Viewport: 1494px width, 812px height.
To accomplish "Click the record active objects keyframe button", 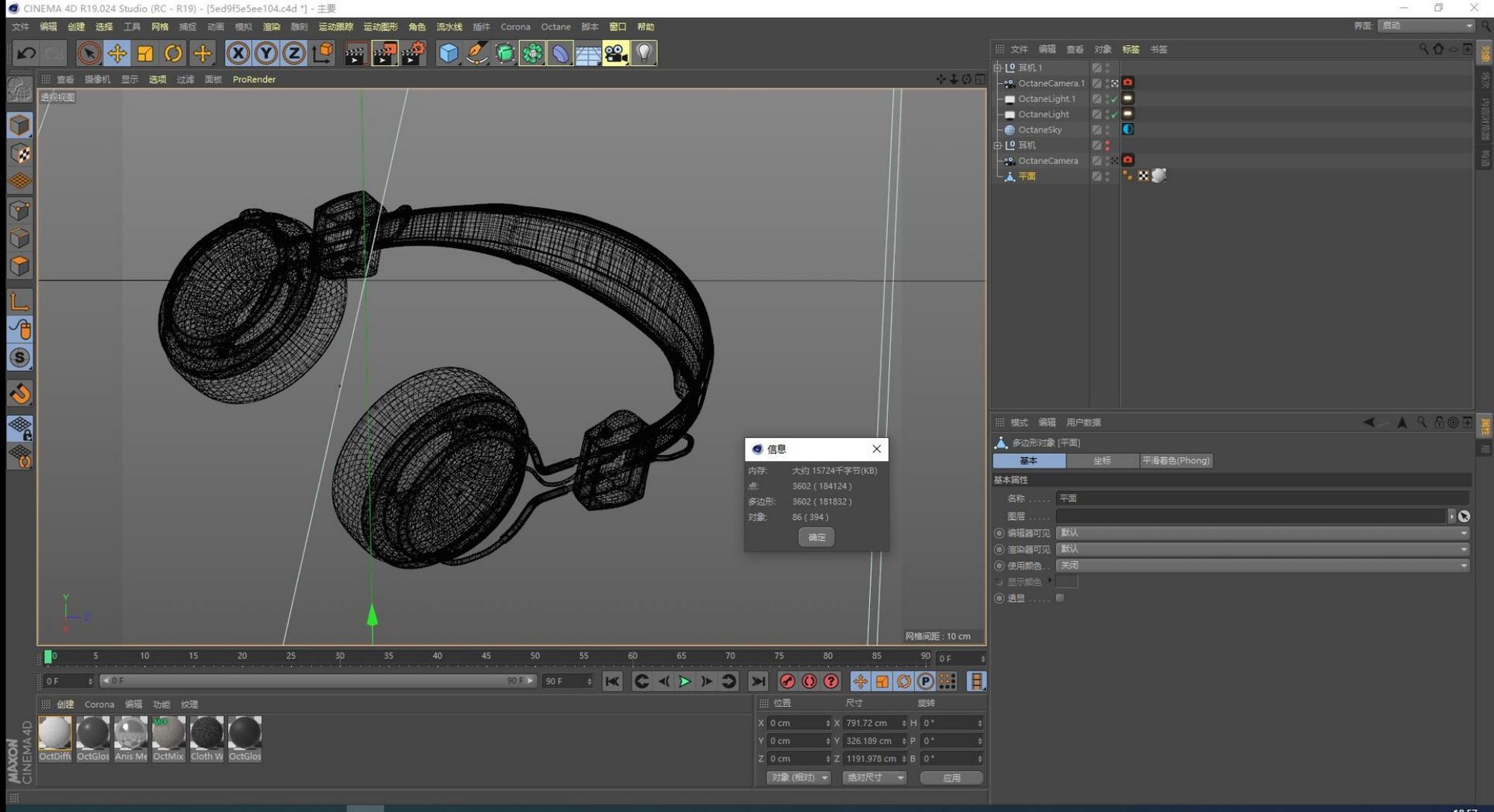I will [x=787, y=681].
